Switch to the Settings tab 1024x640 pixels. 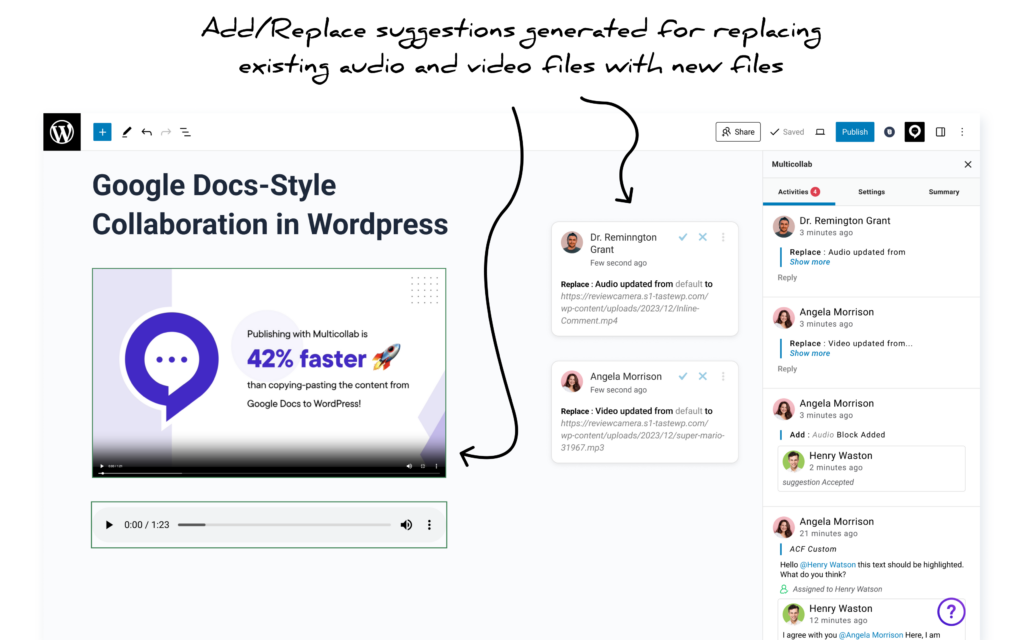(871, 192)
